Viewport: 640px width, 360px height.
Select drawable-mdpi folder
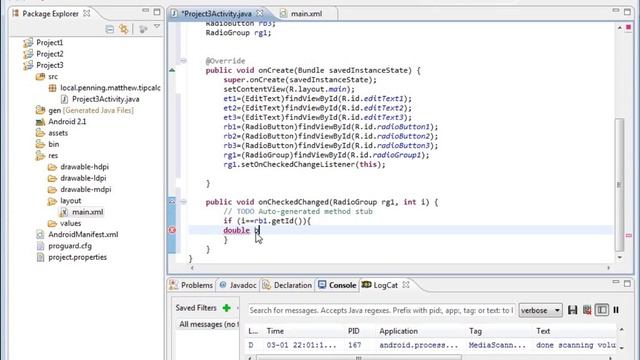click(x=85, y=189)
